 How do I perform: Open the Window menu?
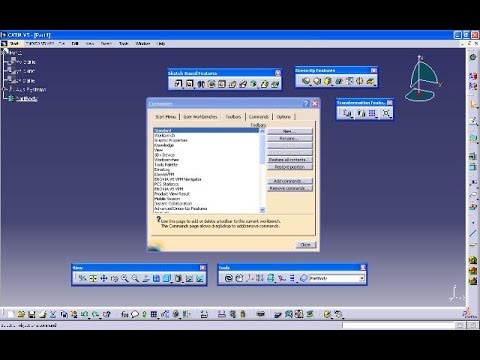(x=143, y=44)
